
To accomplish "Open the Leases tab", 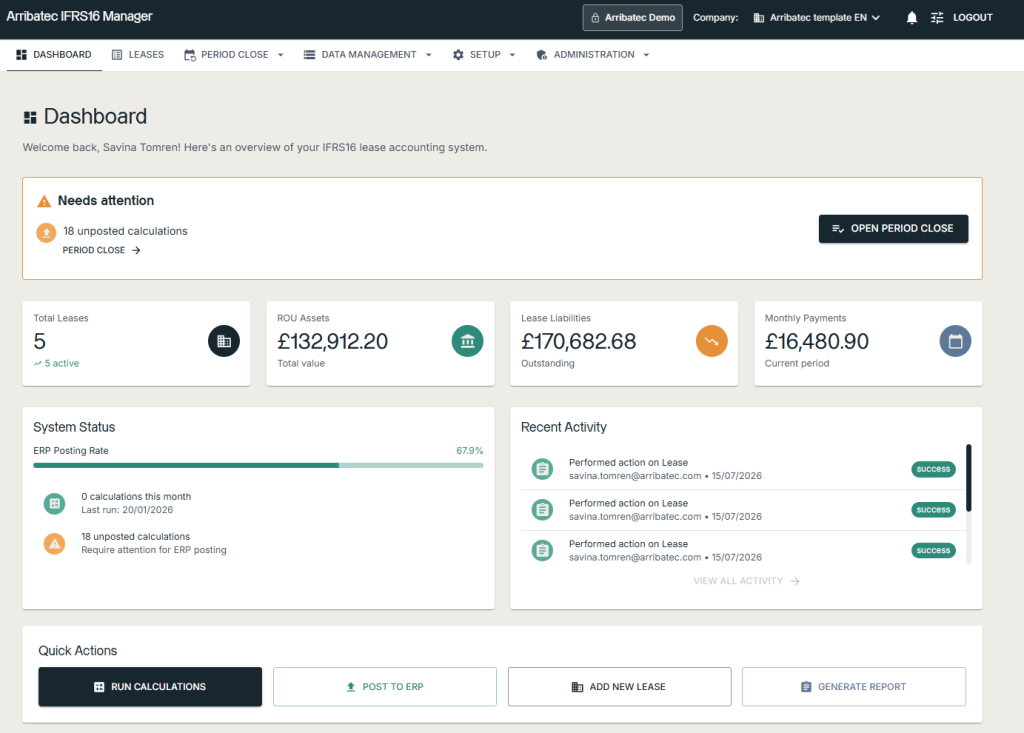I will (138, 55).
